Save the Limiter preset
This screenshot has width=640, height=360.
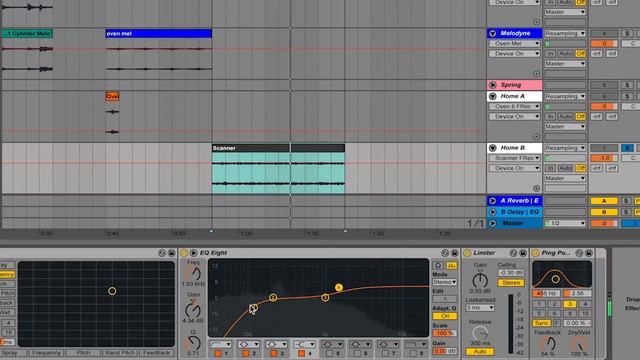click(523, 253)
